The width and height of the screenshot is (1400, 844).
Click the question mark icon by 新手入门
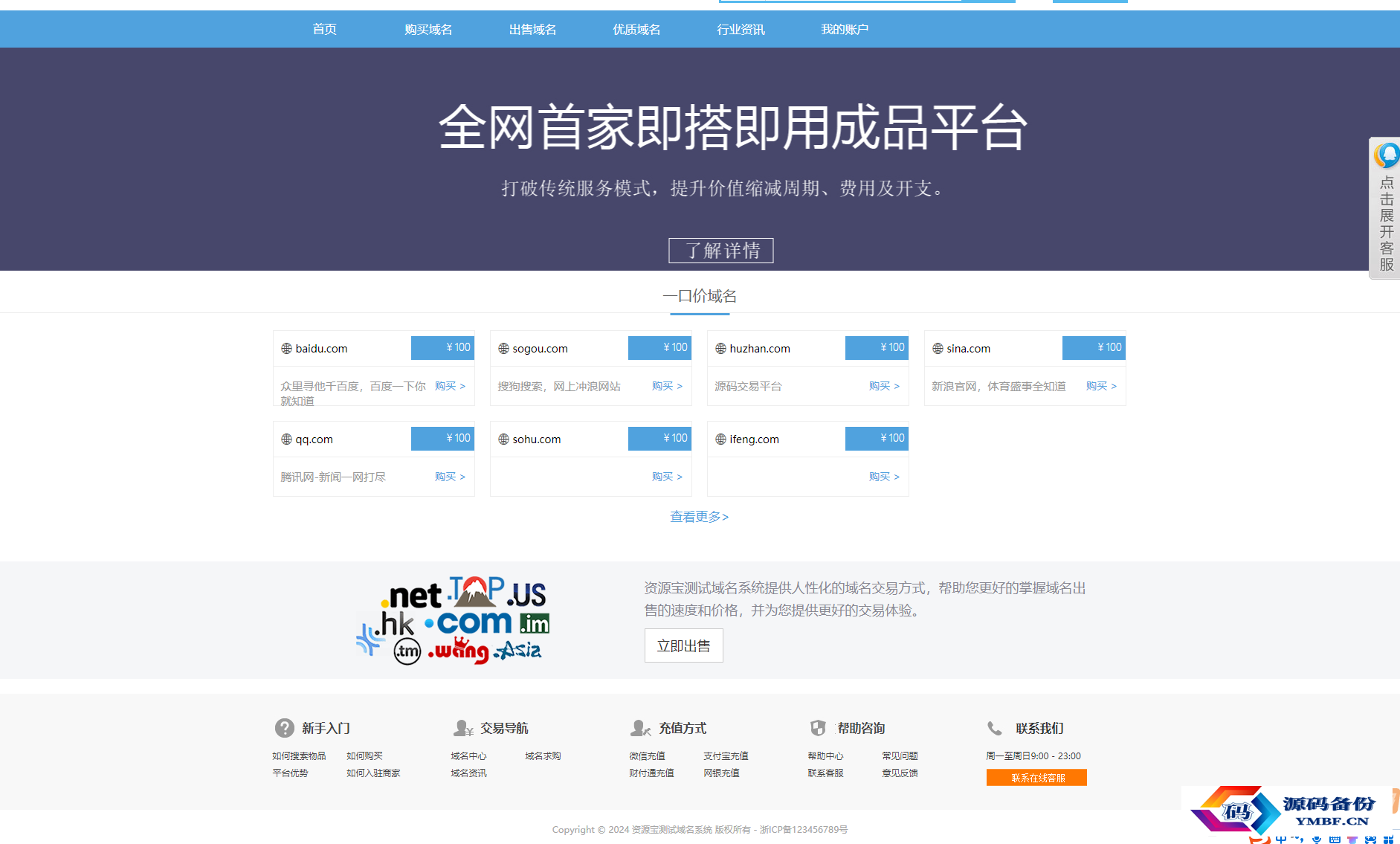point(284,728)
